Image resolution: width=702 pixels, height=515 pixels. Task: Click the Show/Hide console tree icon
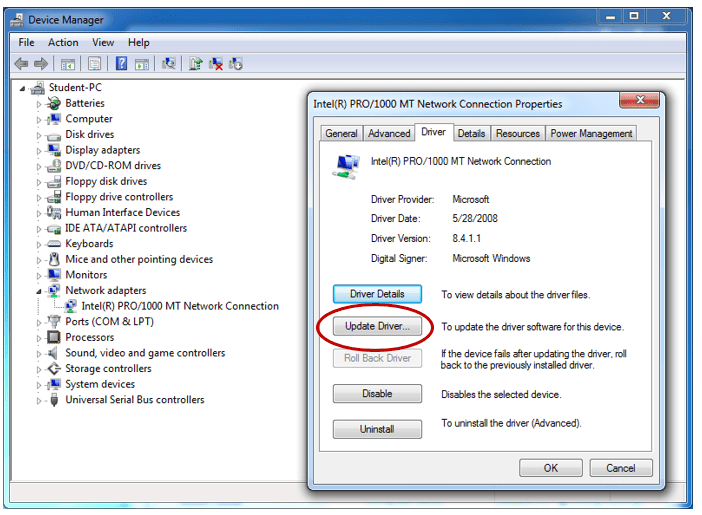68,64
